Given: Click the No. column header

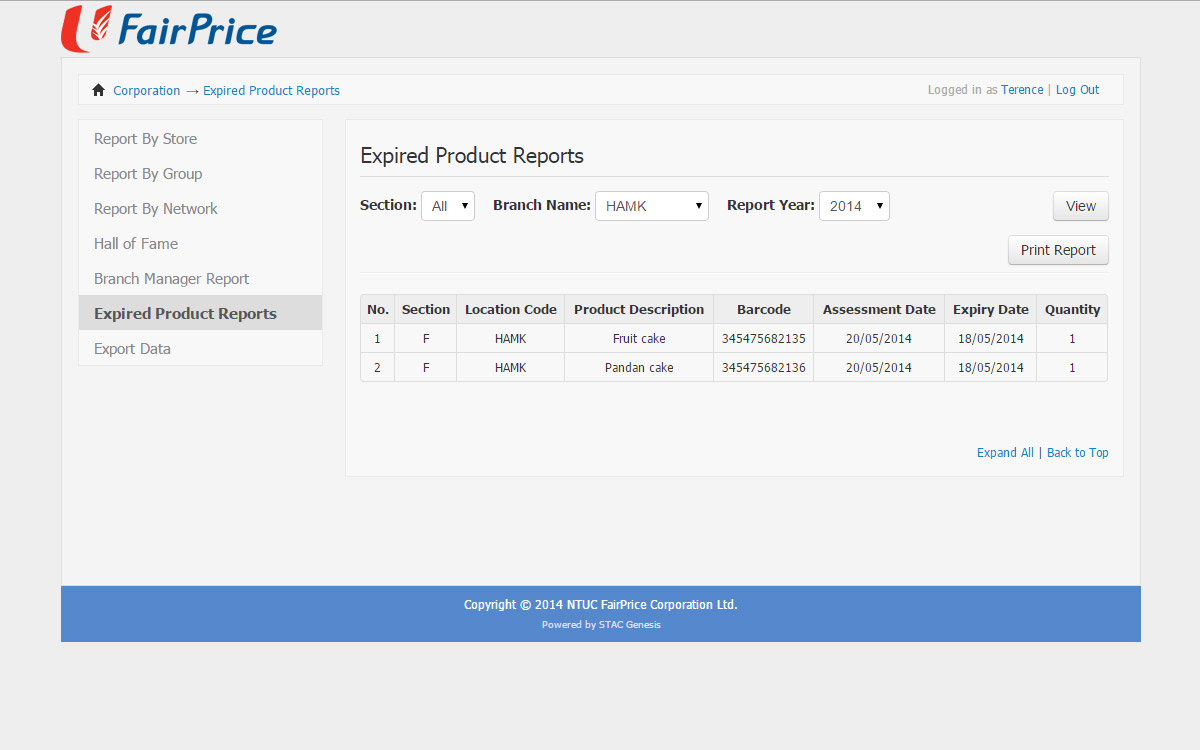Looking at the screenshot, I should (378, 309).
